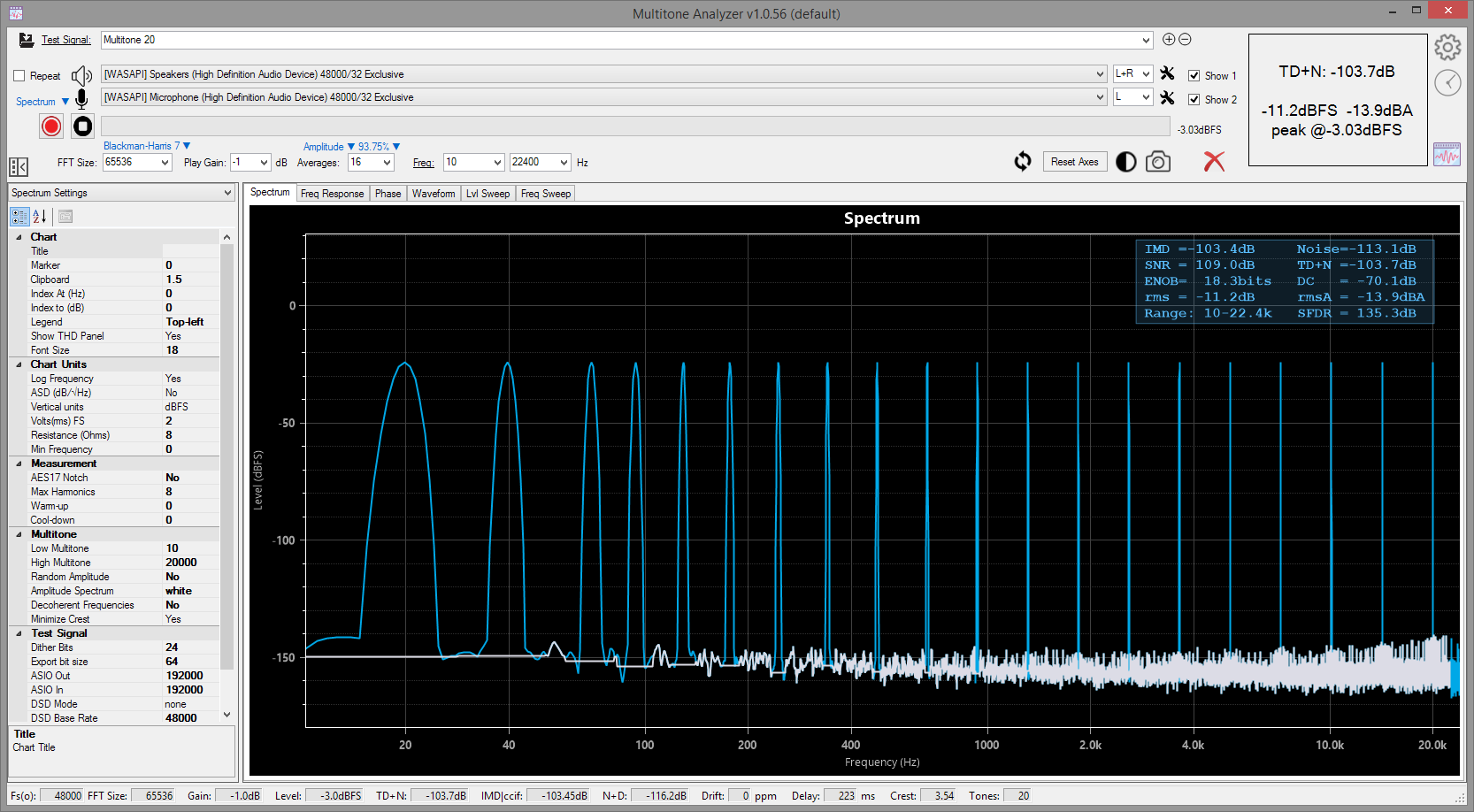Image resolution: width=1474 pixels, height=812 pixels.
Task: Switch to the Freq Response tab
Action: (332, 194)
